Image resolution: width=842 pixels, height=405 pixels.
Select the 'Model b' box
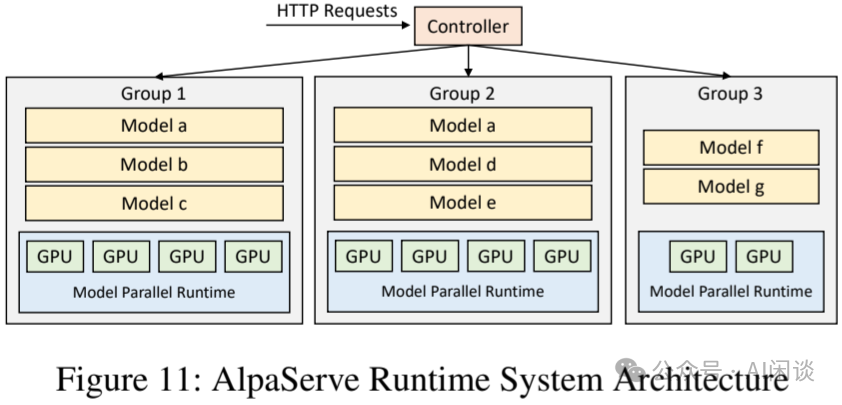point(154,164)
